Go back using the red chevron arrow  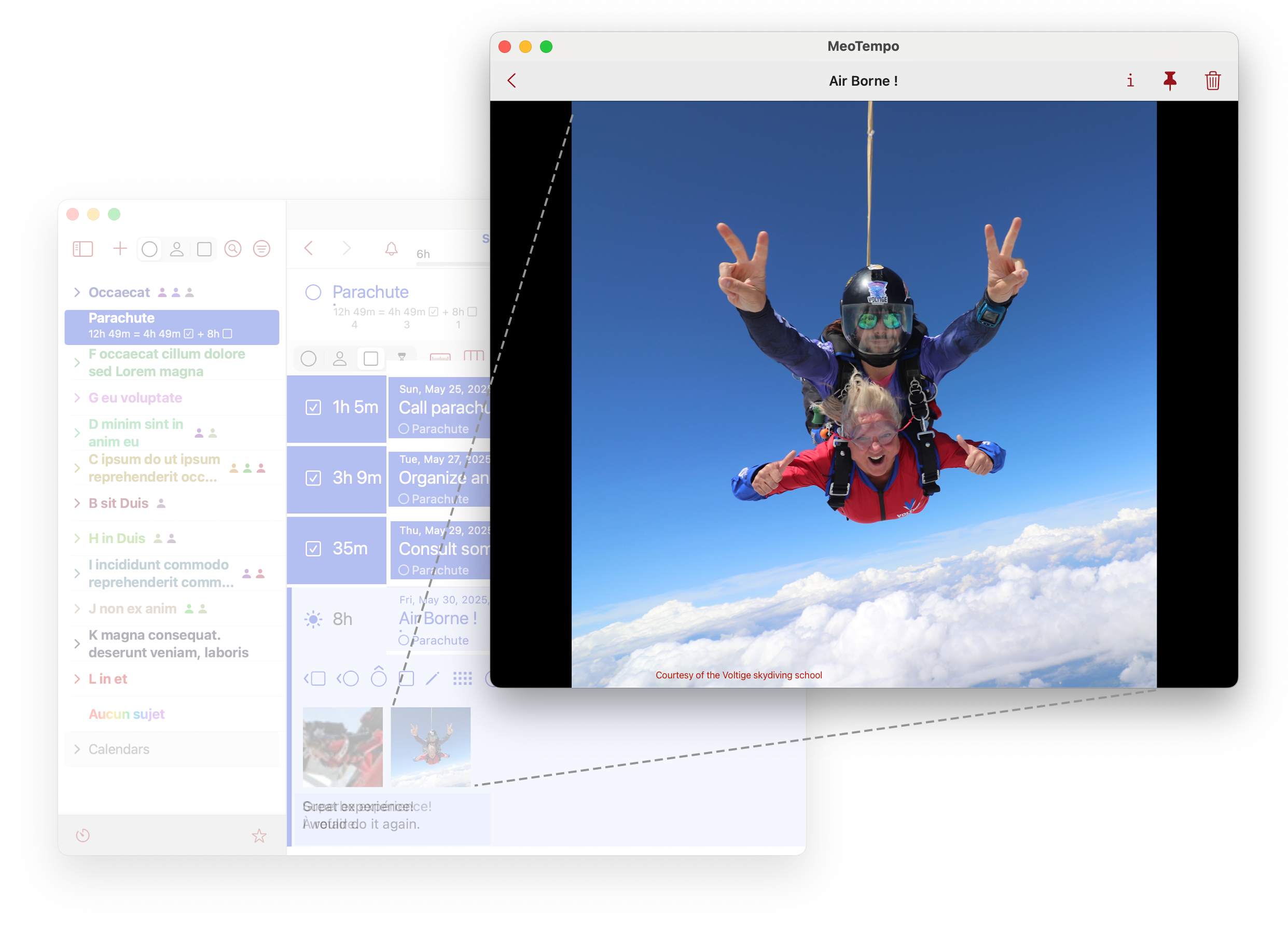511,80
